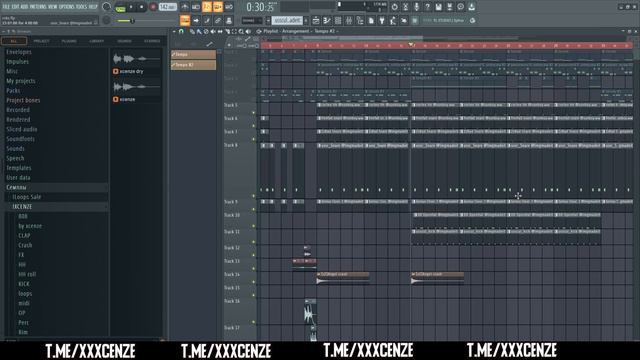
Task: Click the red record button
Action: [x=153, y=7]
